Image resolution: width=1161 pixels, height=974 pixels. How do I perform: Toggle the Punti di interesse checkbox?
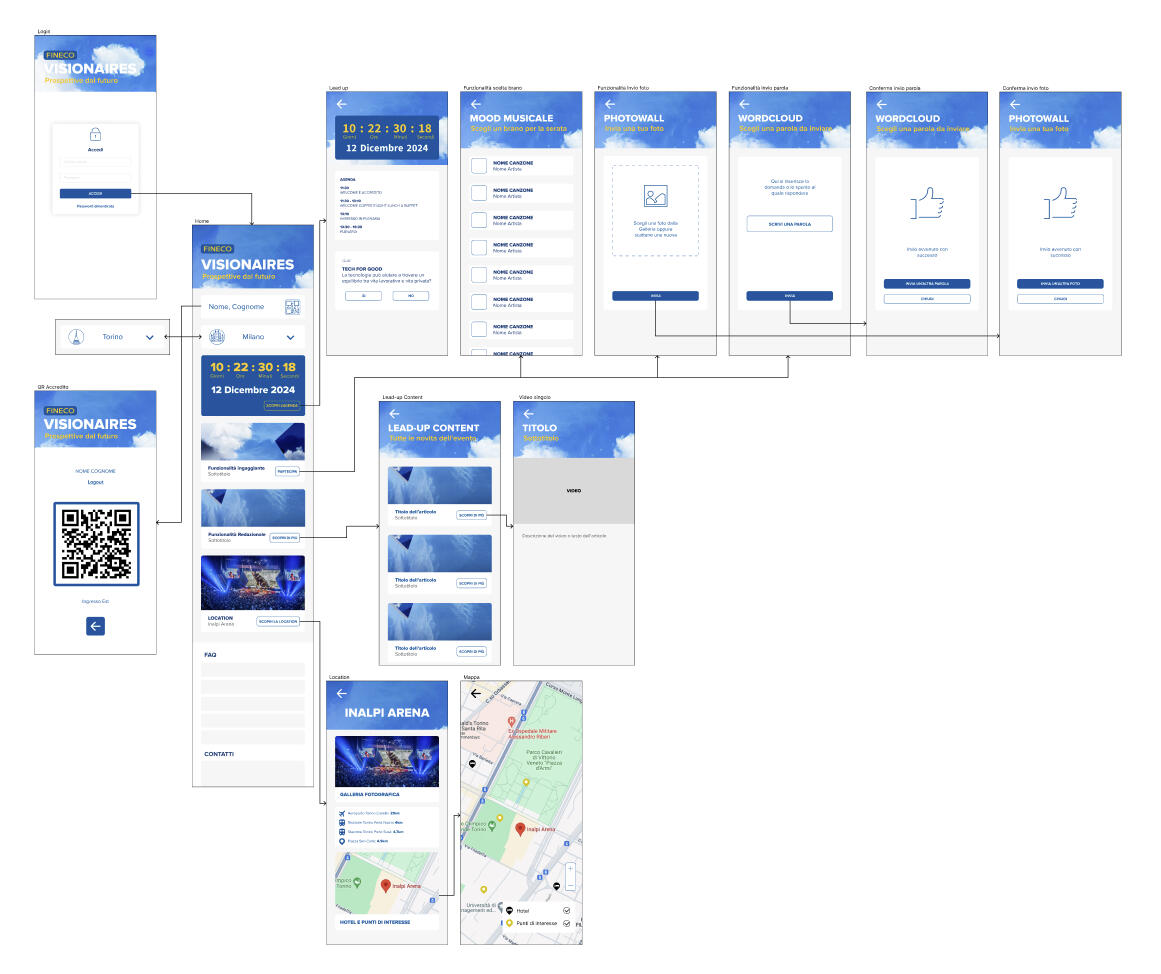click(x=567, y=923)
